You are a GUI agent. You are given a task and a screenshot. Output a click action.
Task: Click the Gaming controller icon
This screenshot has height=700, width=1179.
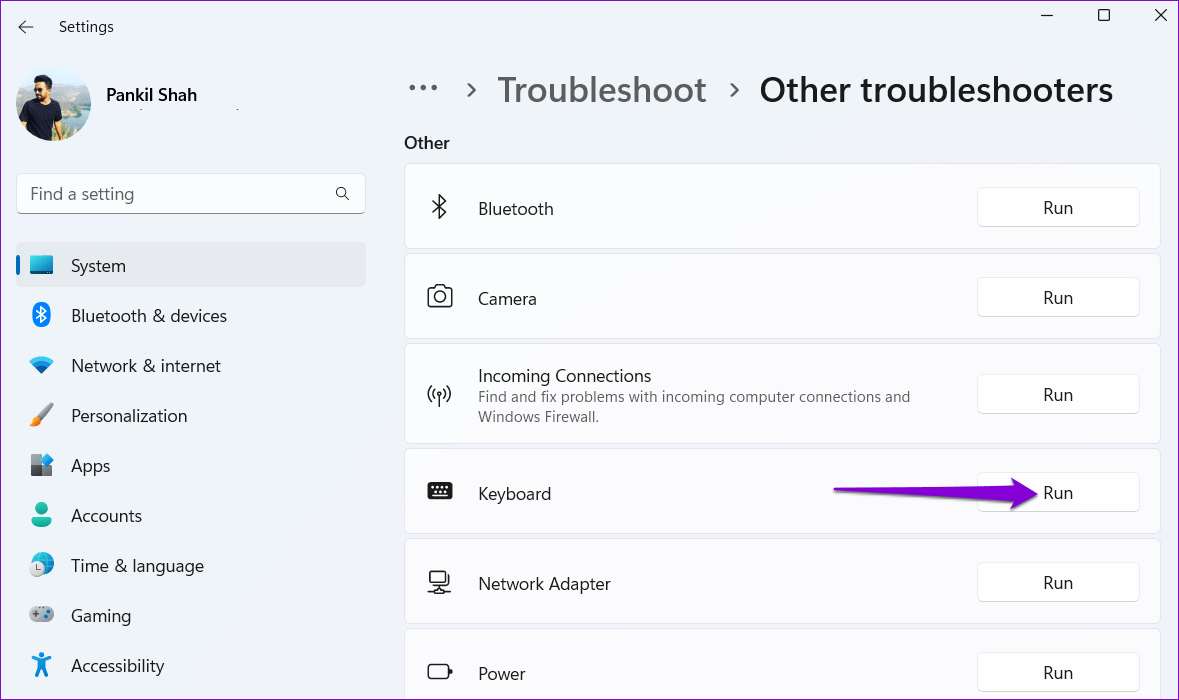(41, 616)
